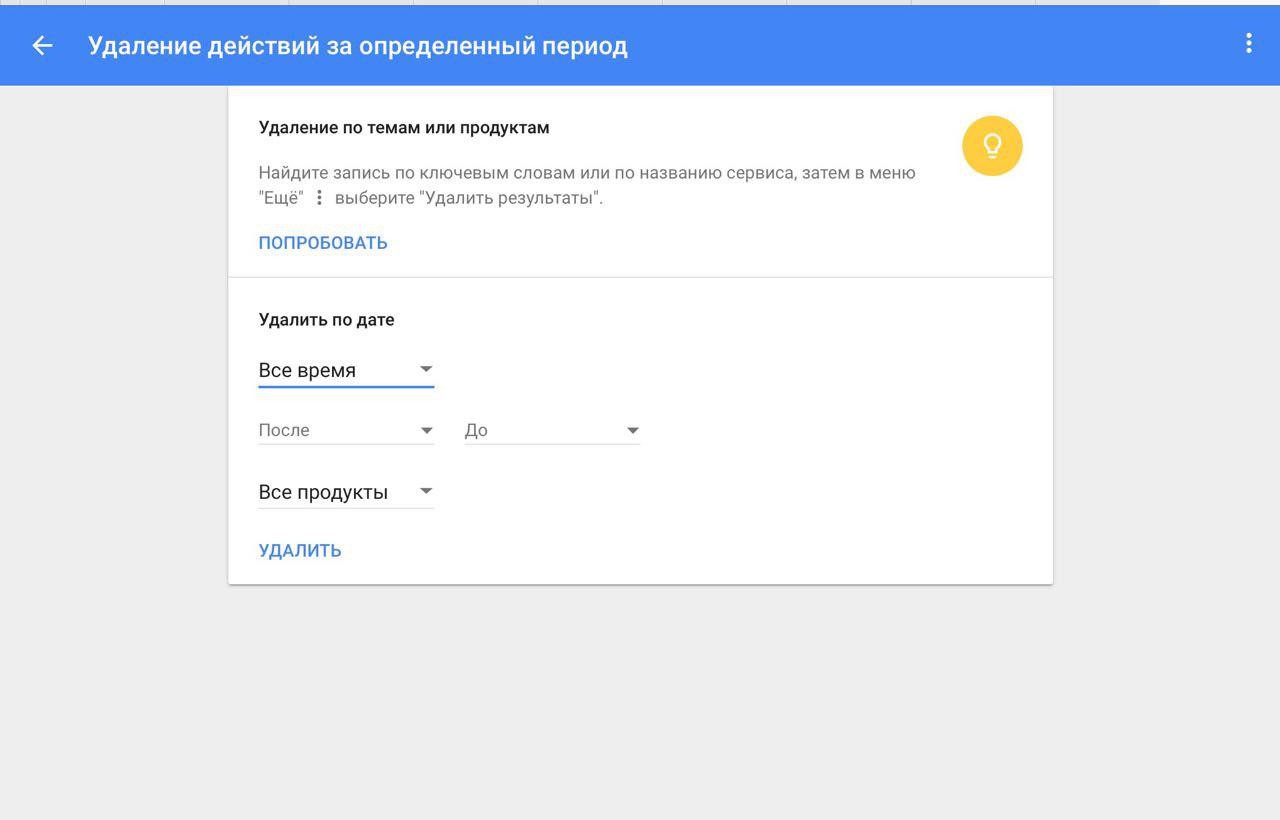
Task: Click the arrow beside "После"
Action: (x=426, y=430)
